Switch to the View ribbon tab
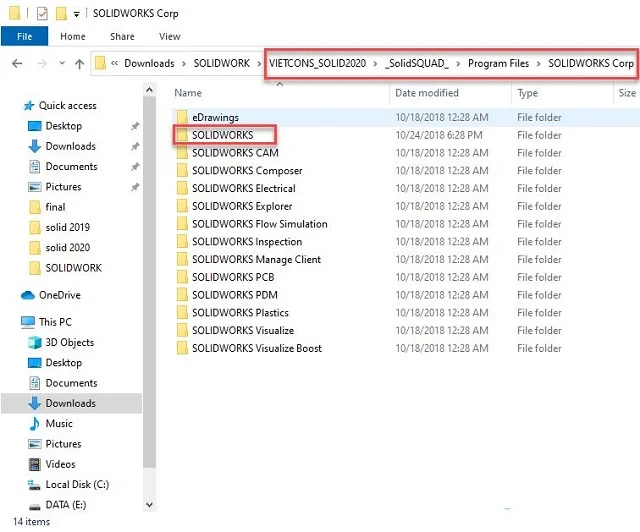 point(169,36)
